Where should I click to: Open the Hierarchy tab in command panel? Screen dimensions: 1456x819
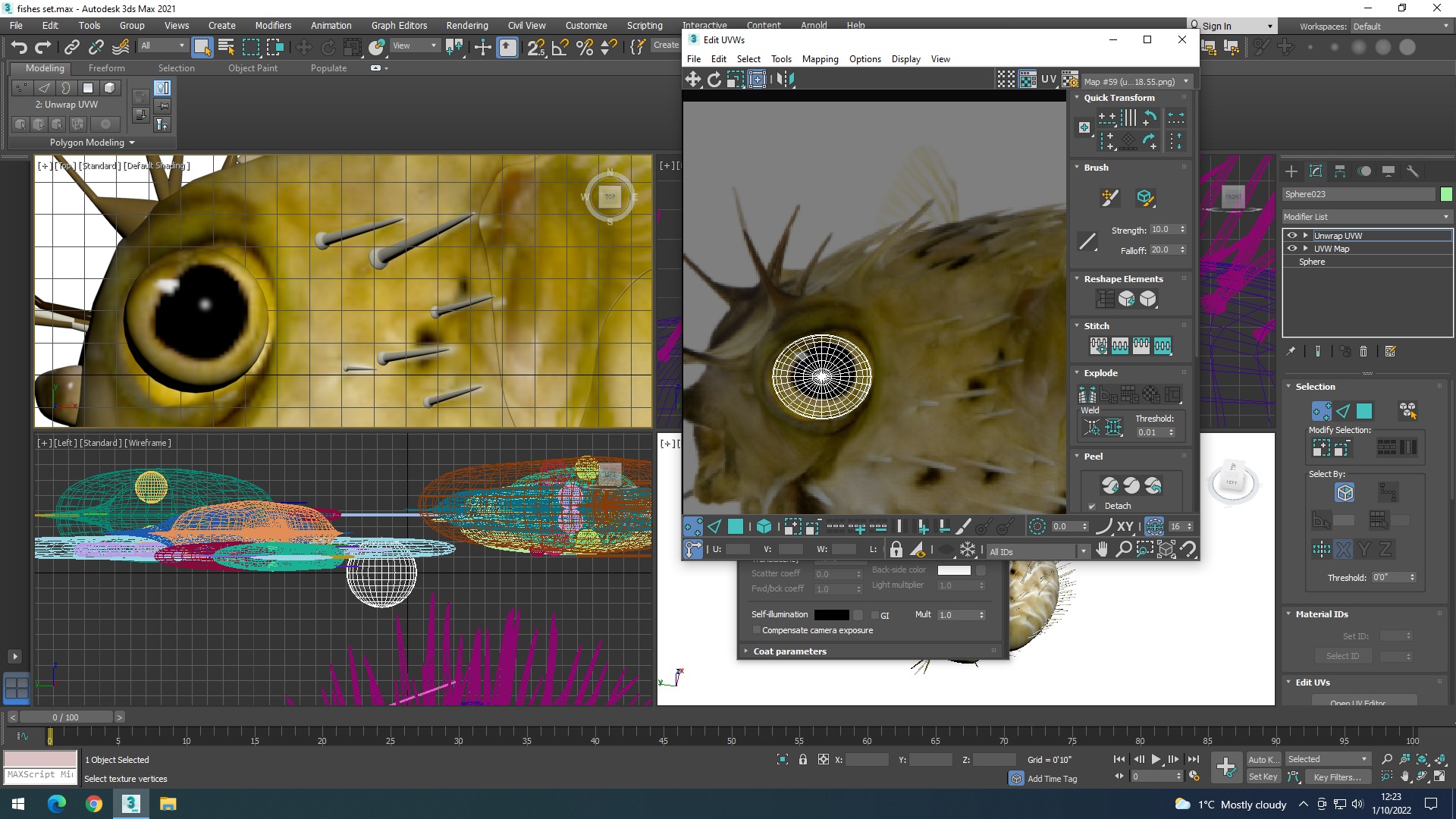click(x=1340, y=171)
